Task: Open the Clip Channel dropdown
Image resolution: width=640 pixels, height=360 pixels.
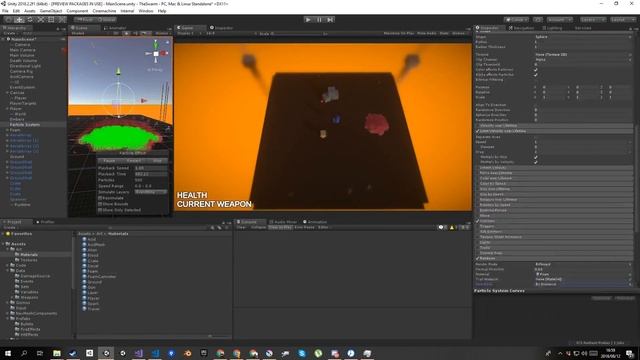Action: 583,60
